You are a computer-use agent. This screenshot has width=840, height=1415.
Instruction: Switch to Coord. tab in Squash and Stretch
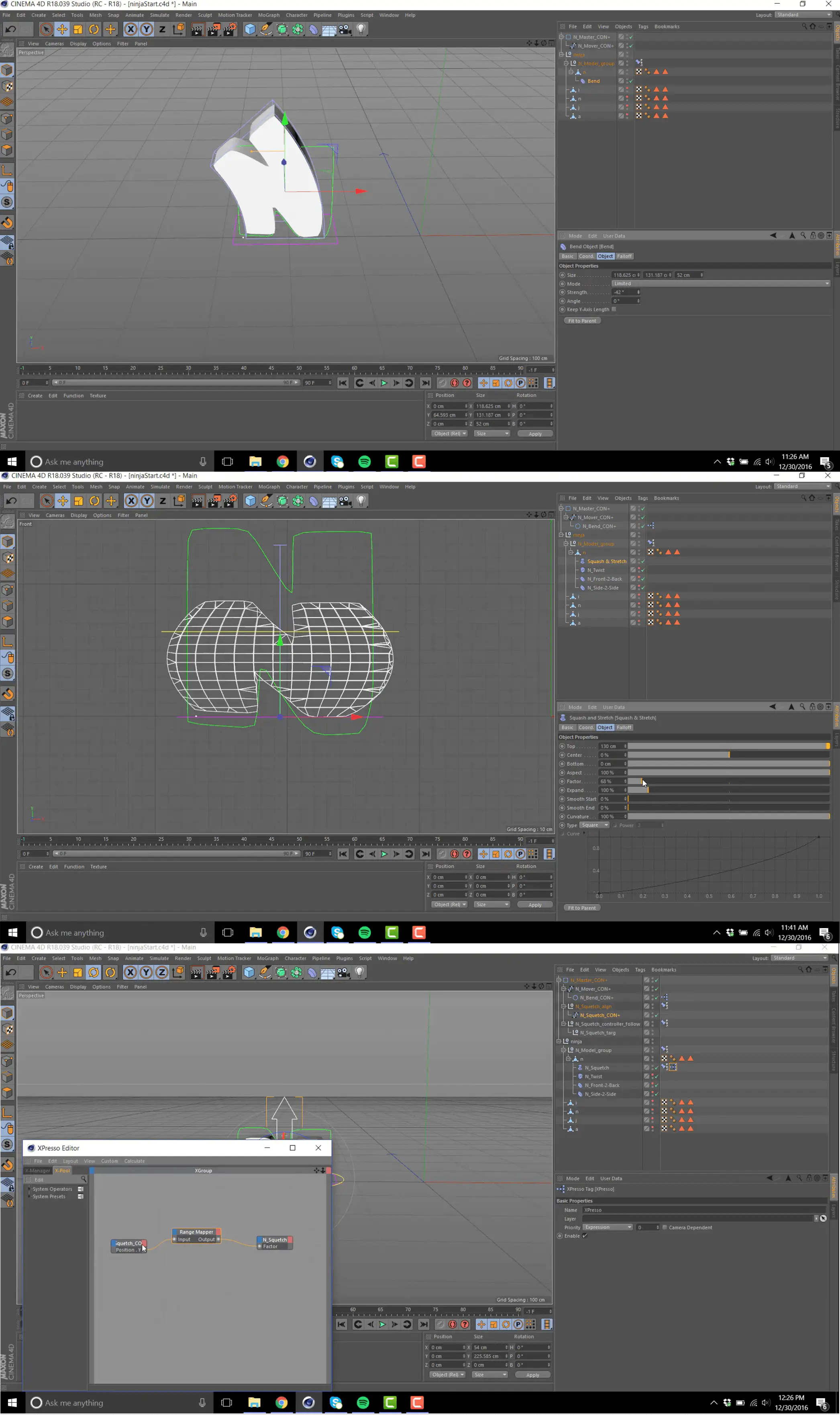pyautogui.click(x=586, y=728)
